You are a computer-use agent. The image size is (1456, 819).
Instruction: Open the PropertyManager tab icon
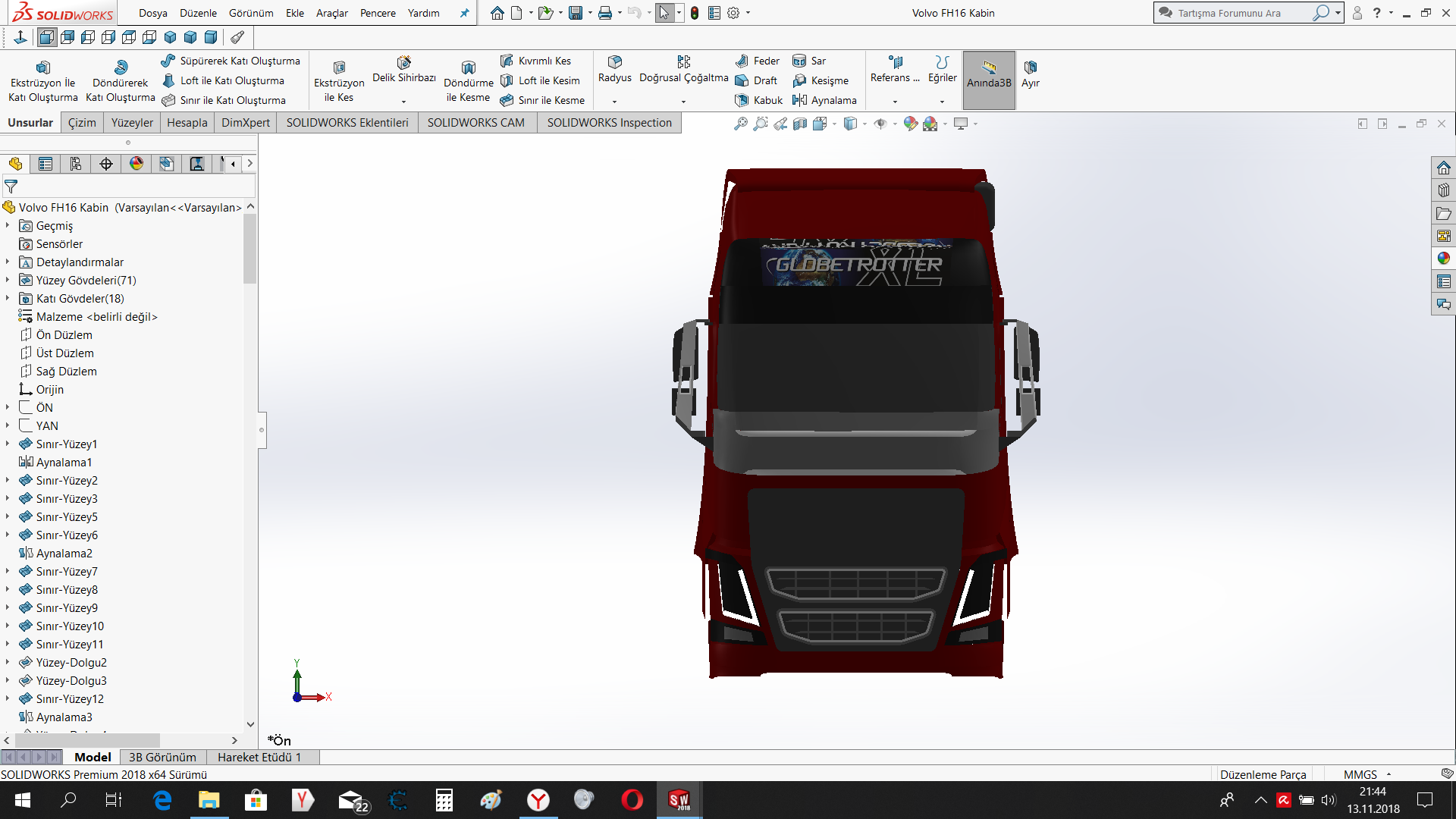click(x=45, y=164)
